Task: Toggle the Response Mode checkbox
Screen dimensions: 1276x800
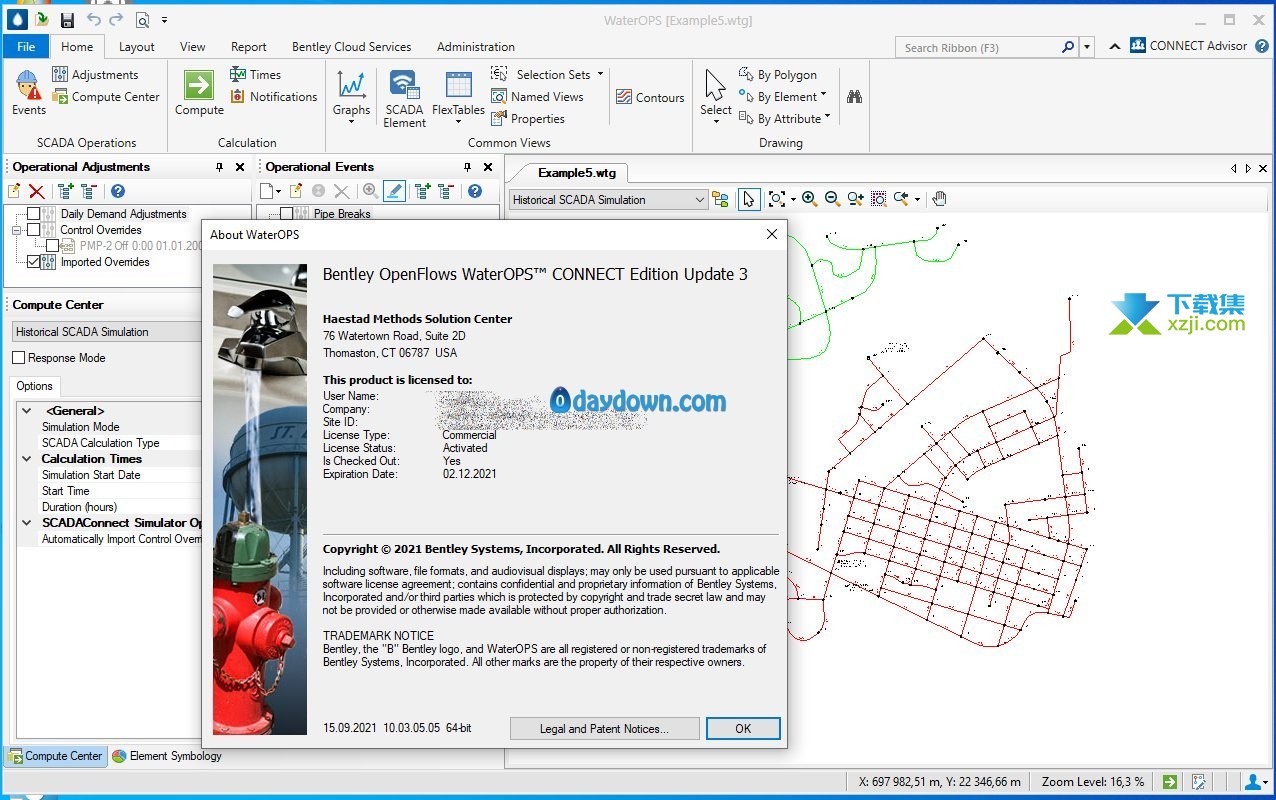Action: pos(19,358)
